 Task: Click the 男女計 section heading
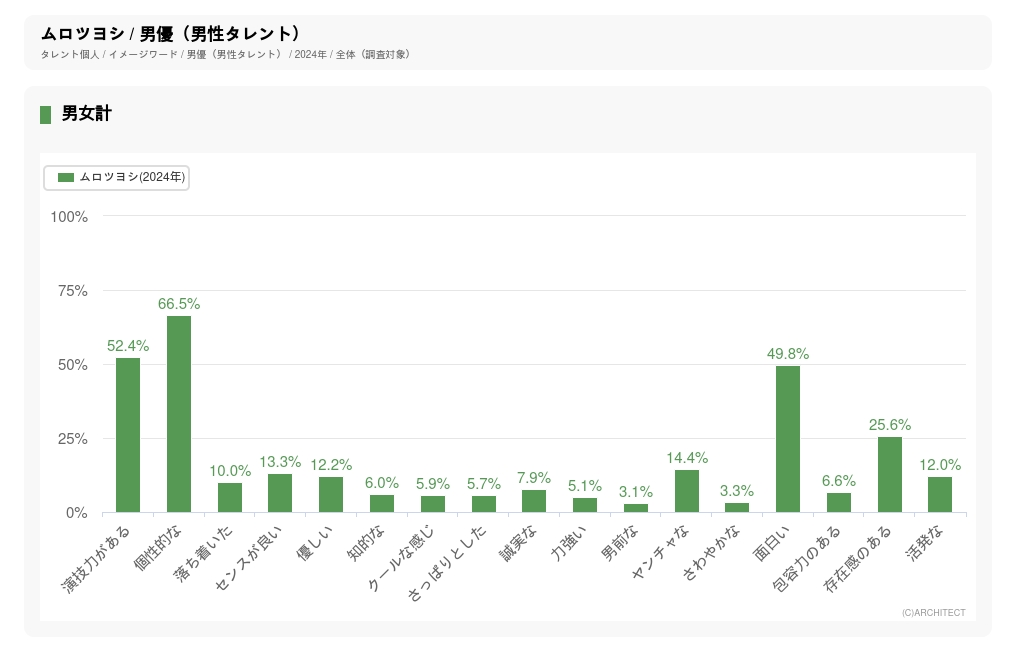[x=87, y=114]
